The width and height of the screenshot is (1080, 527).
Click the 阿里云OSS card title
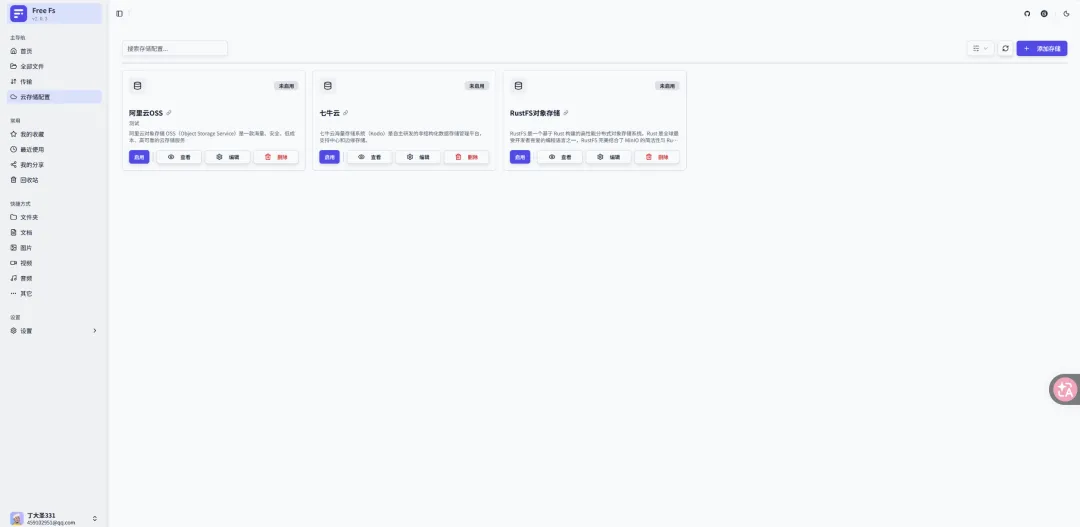point(146,113)
